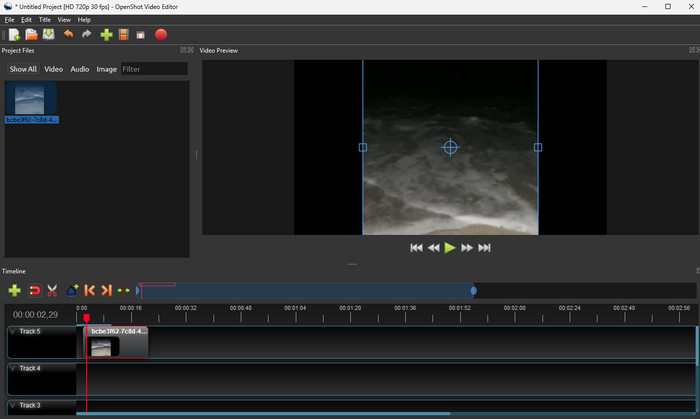700x419 pixels.
Task: Click the 00:00:02,29 timecode display
Action: pyautogui.click(x=35, y=315)
